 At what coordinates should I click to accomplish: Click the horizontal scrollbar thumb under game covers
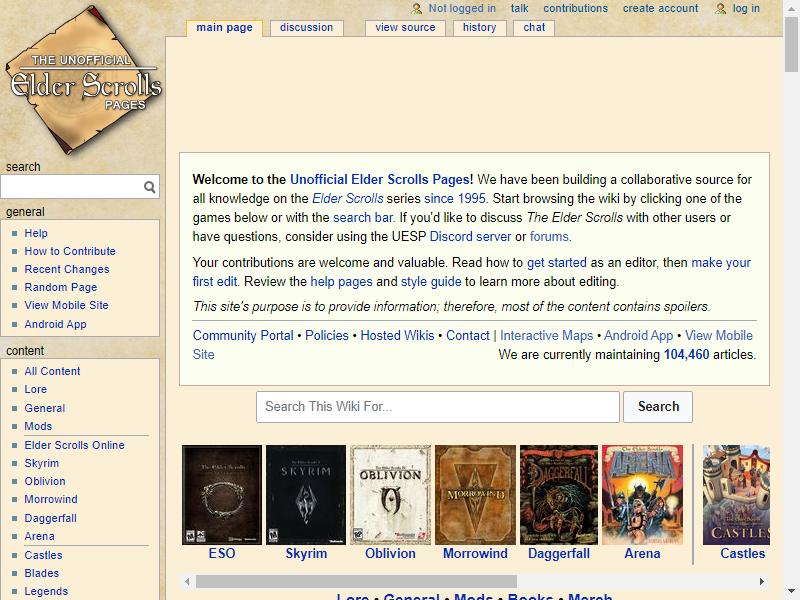(x=356, y=582)
